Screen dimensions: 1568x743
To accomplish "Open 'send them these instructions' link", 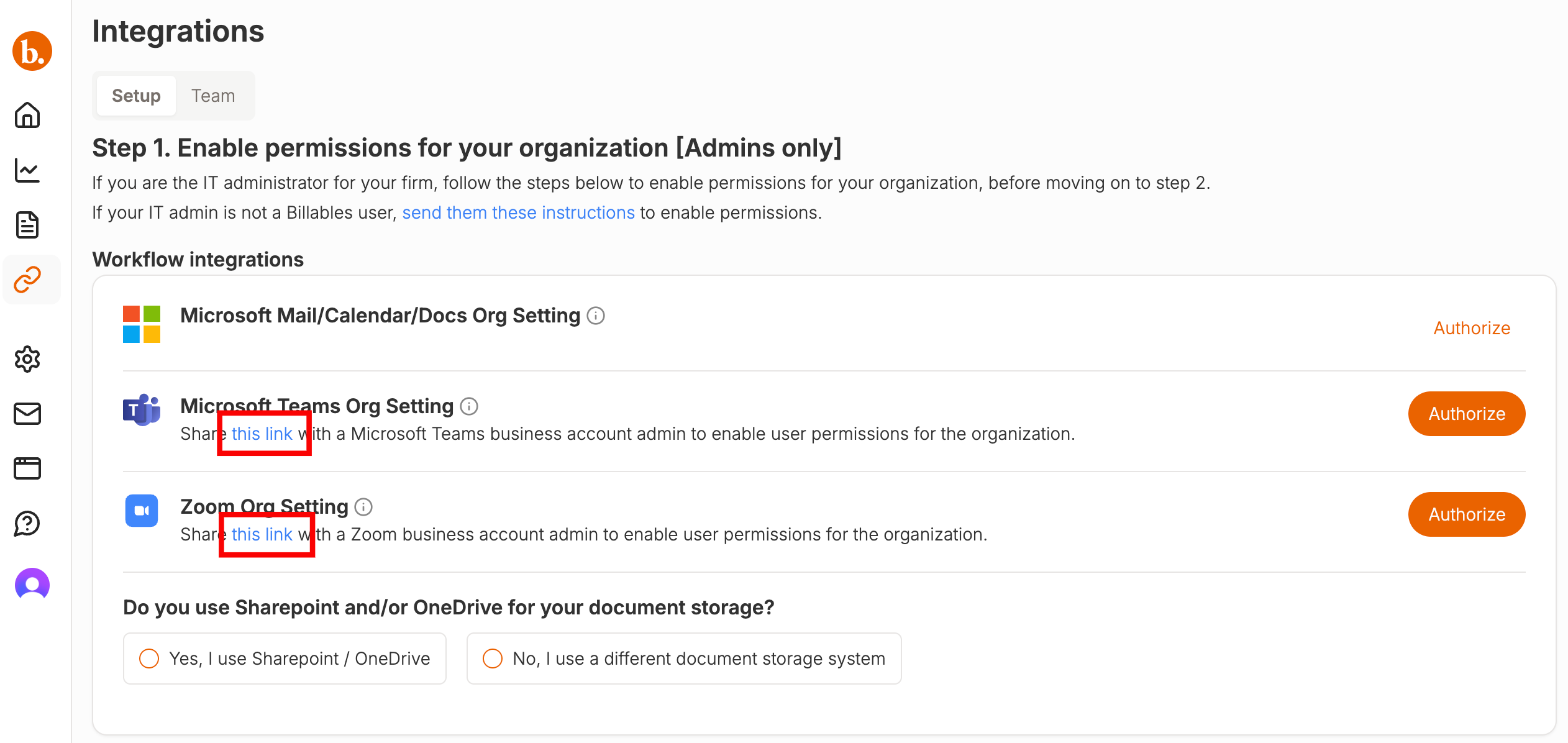I will 518,212.
